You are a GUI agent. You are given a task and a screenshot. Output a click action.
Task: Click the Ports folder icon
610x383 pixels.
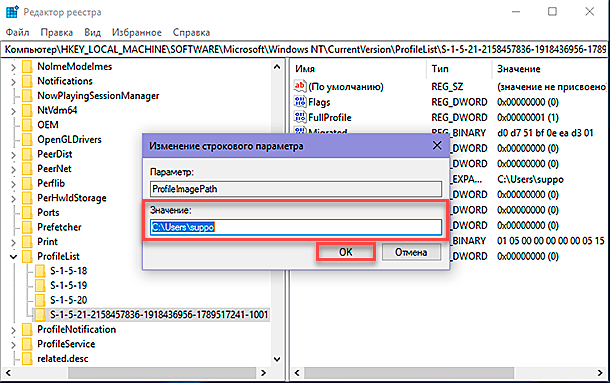pyautogui.click(x=27, y=213)
